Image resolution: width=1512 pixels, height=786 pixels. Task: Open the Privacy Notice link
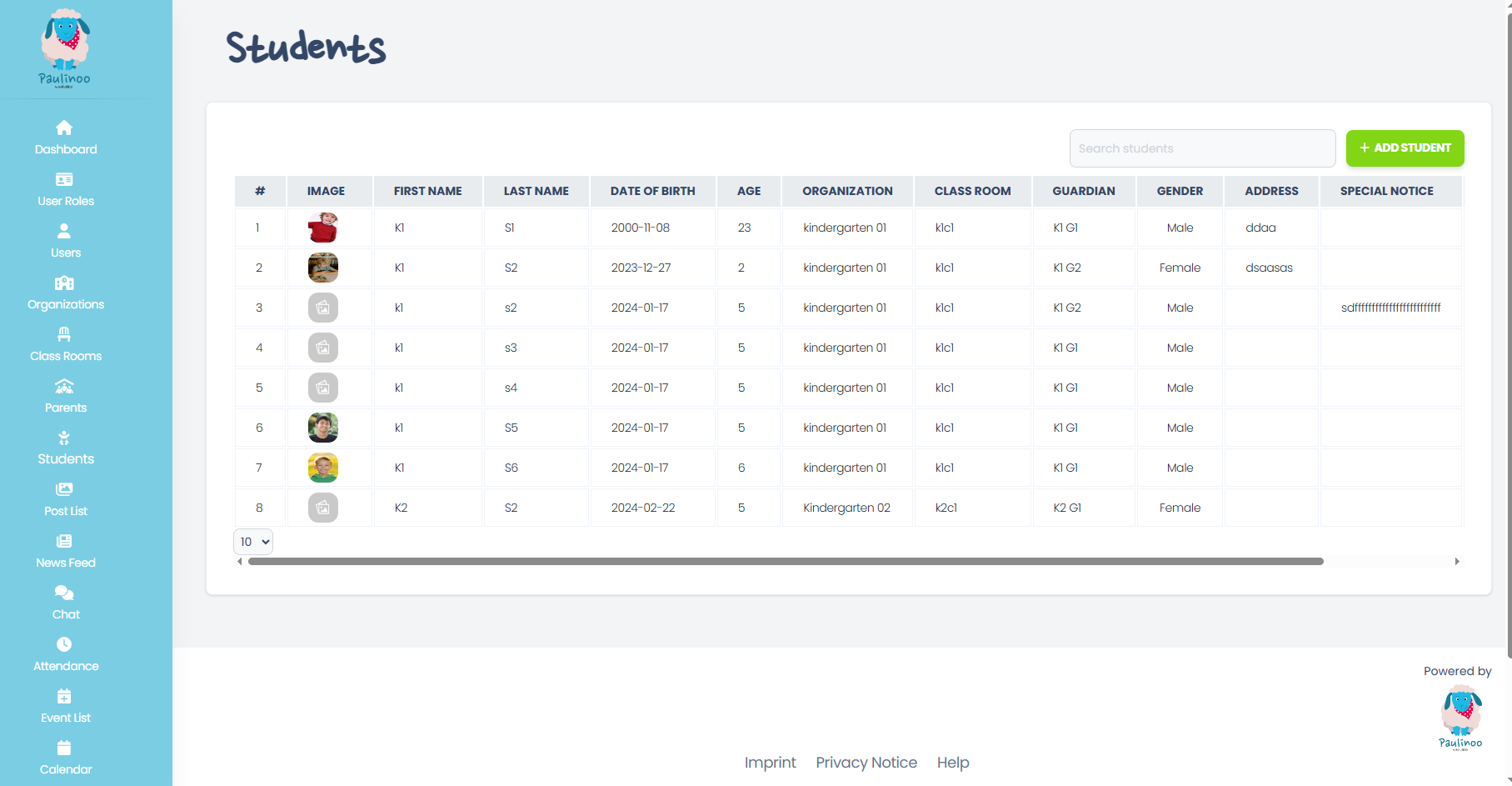click(x=866, y=762)
